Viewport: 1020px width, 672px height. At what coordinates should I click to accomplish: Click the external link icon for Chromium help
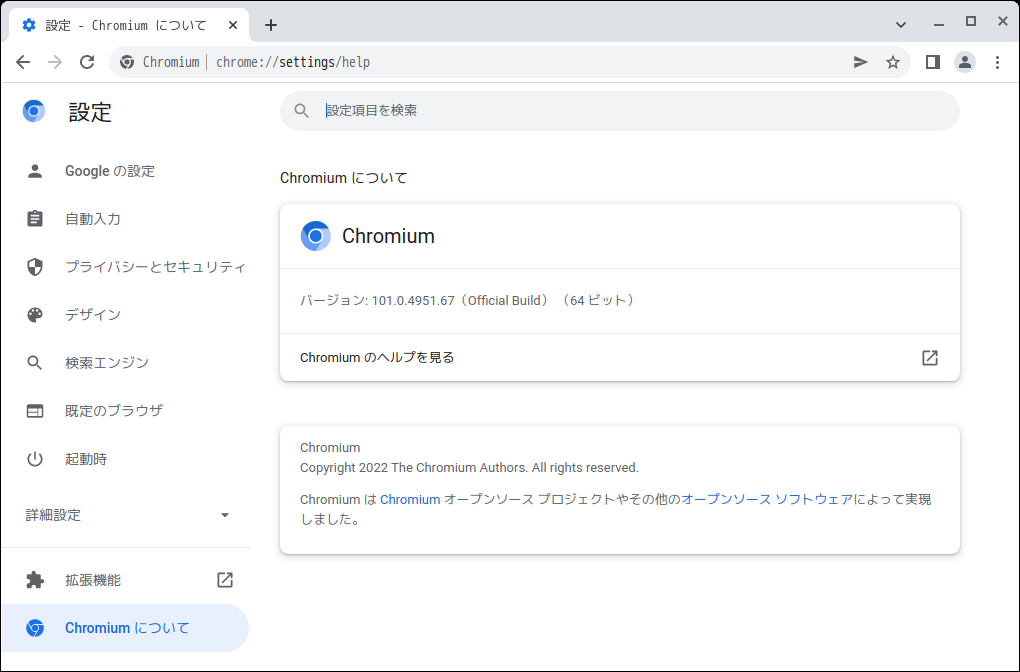[930, 358]
